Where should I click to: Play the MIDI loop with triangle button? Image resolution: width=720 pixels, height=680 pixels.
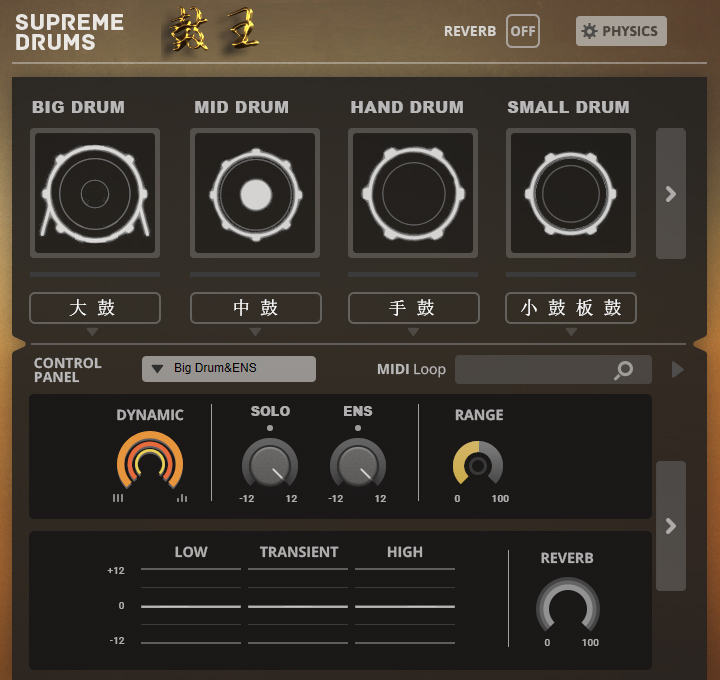678,369
